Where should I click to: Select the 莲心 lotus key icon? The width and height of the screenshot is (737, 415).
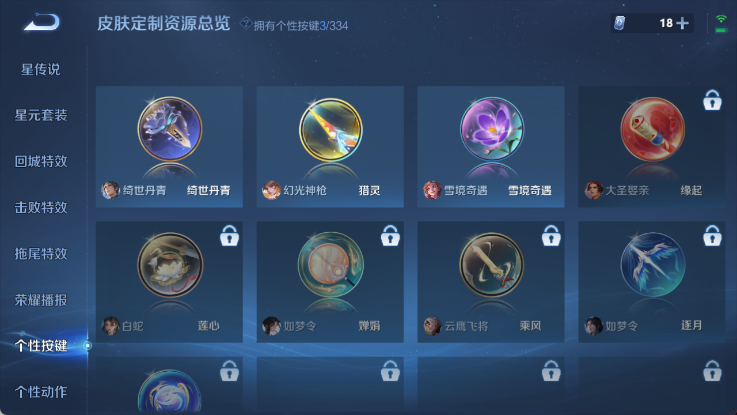170,265
